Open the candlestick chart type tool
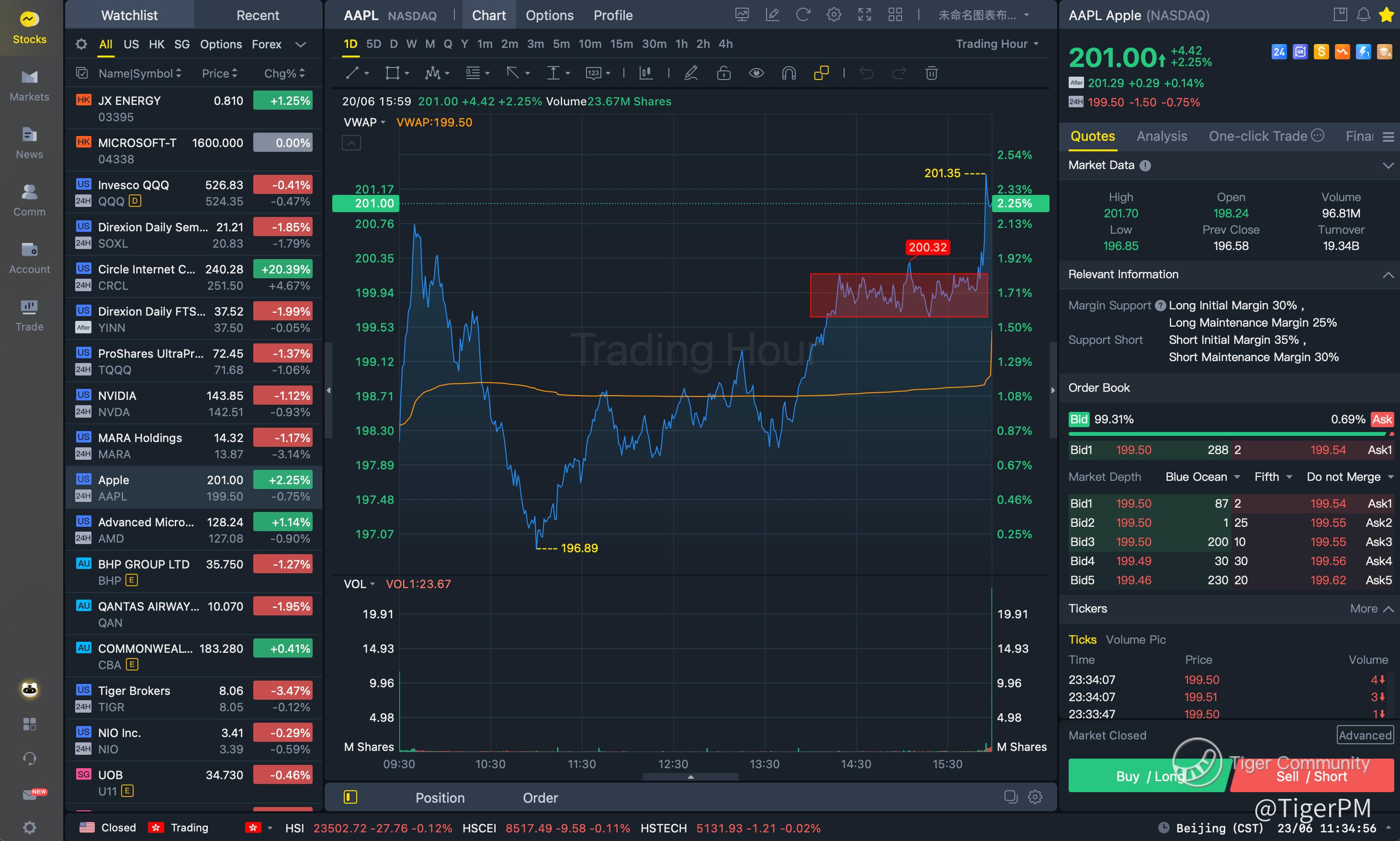Viewport: 1400px width, 841px height. tap(646, 72)
